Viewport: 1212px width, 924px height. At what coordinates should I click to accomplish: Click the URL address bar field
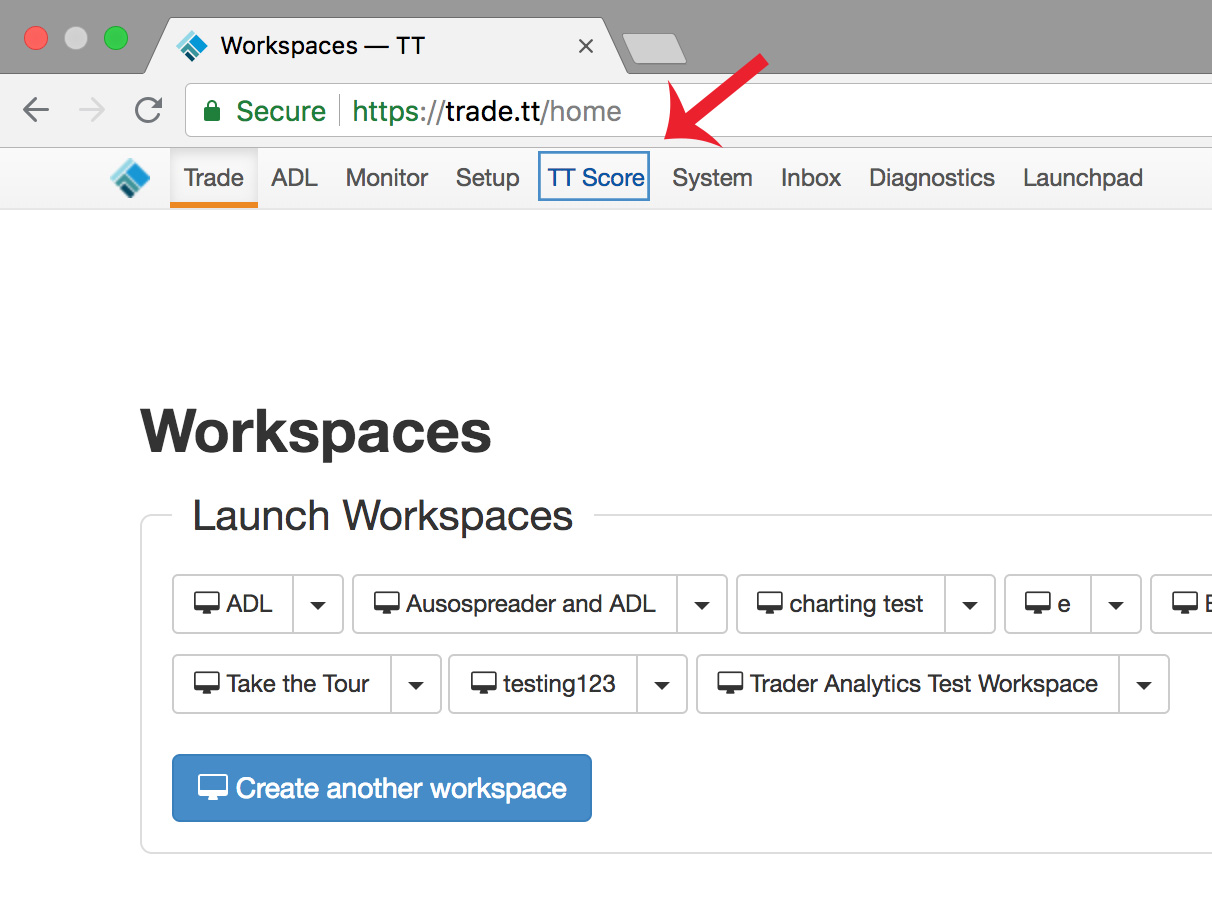(x=800, y=111)
